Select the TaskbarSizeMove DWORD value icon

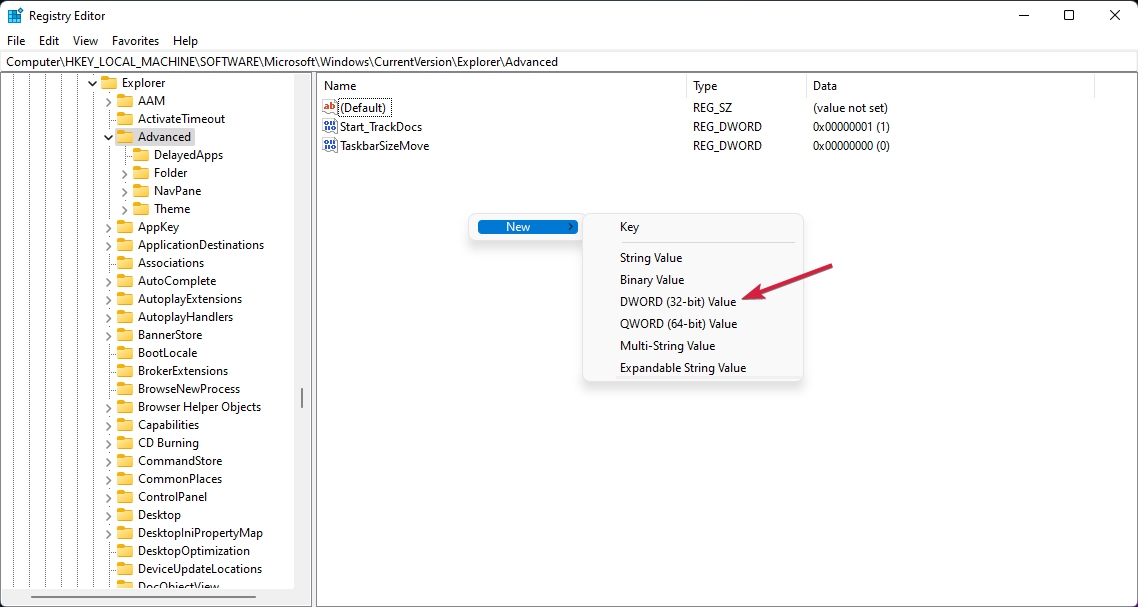(x=330, y=145)
